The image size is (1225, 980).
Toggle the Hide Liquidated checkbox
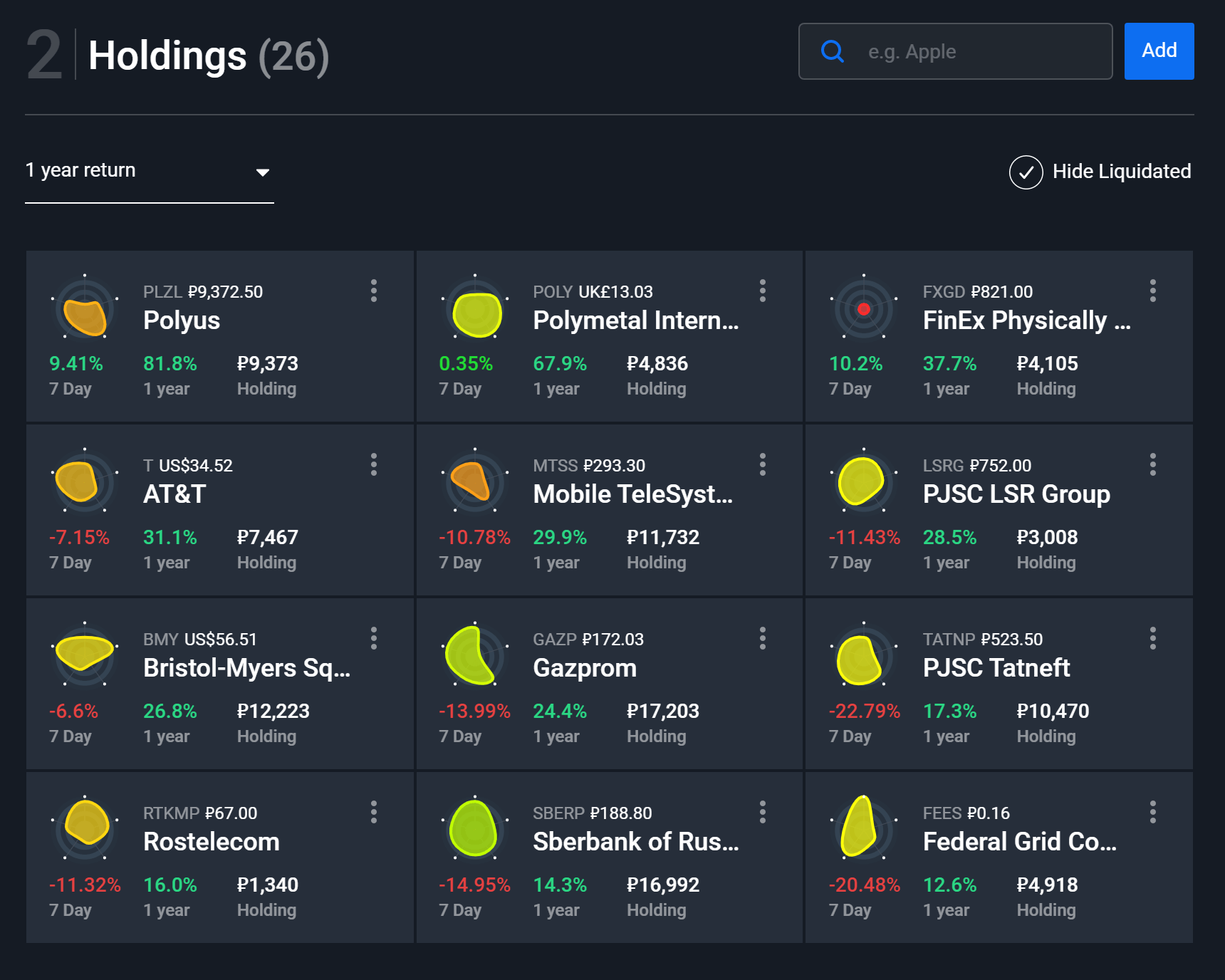tap(1026, 172)
